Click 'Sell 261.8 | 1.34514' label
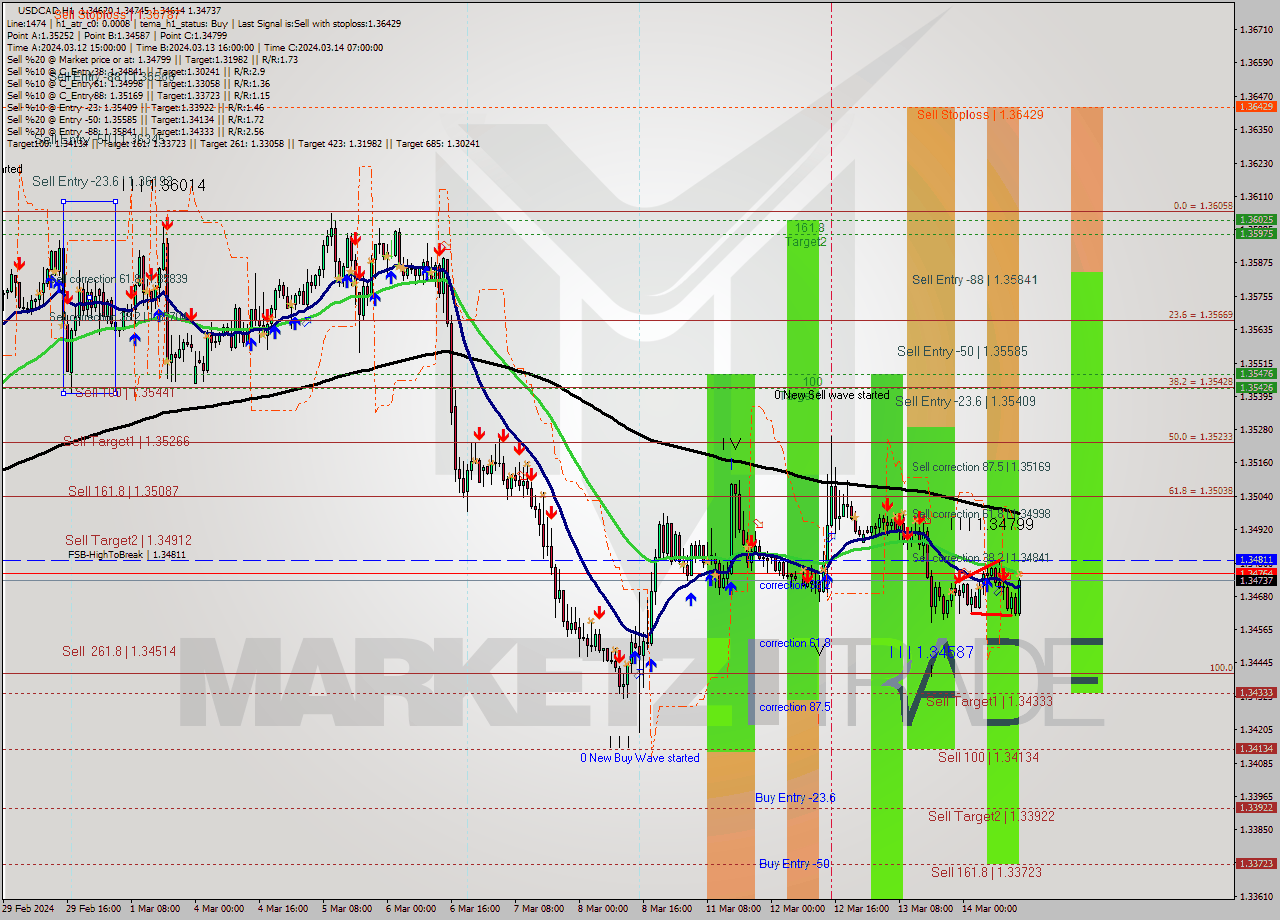The width and height of the screenshot is (1280, 920). pyautogui.click(x=119, y=651)
